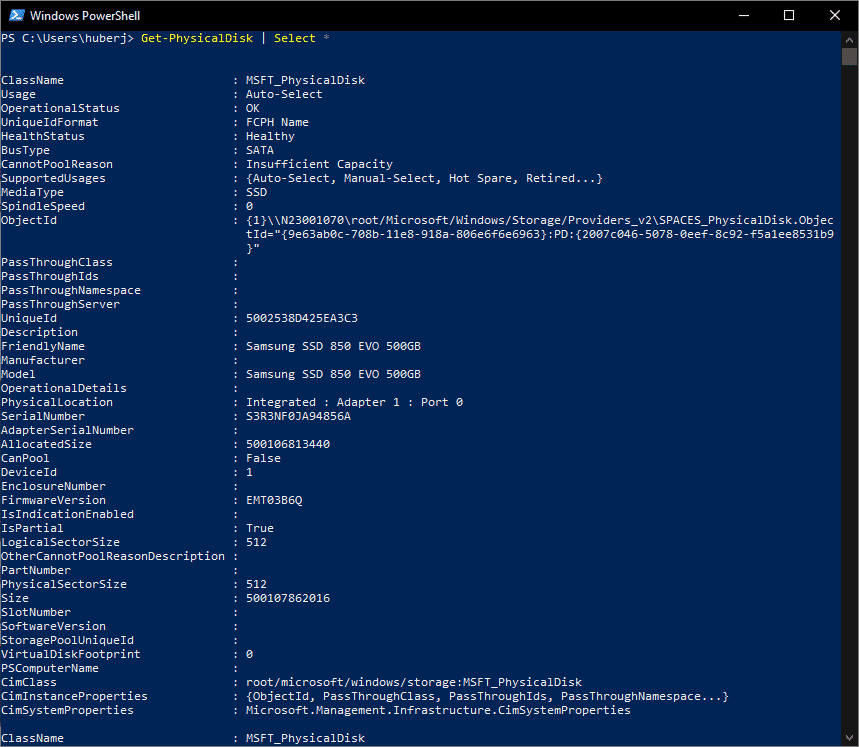
Task: Click the Get-PhysicalDisk command text
Action: [197, 38]
